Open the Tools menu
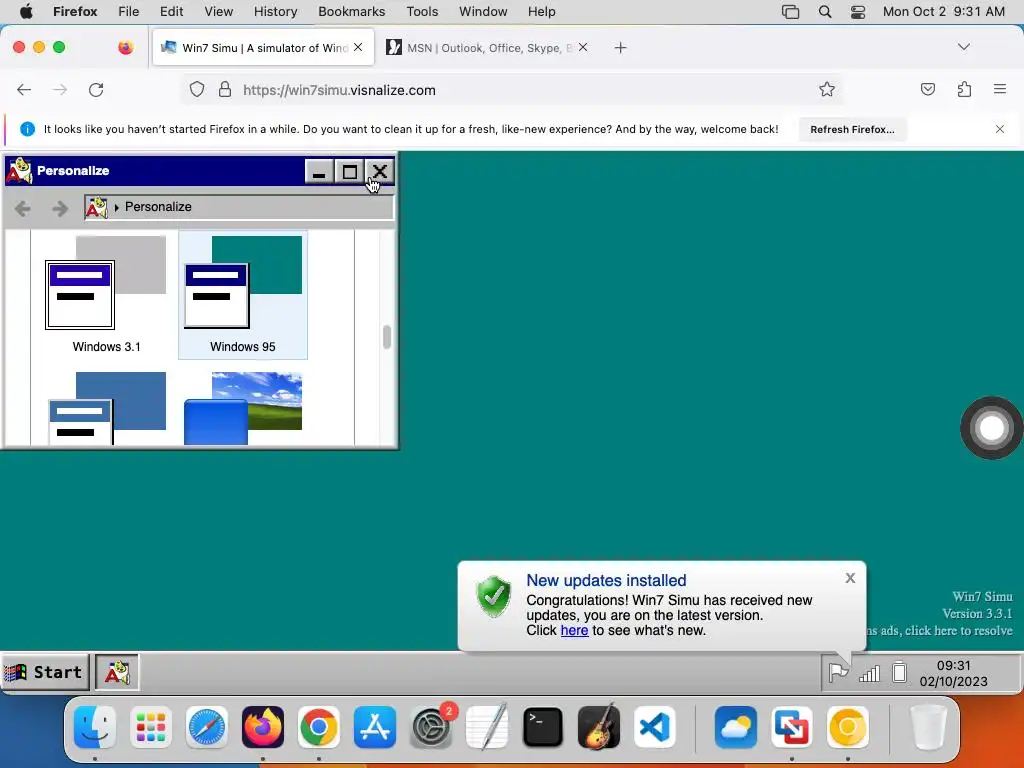 coord(422,12)
